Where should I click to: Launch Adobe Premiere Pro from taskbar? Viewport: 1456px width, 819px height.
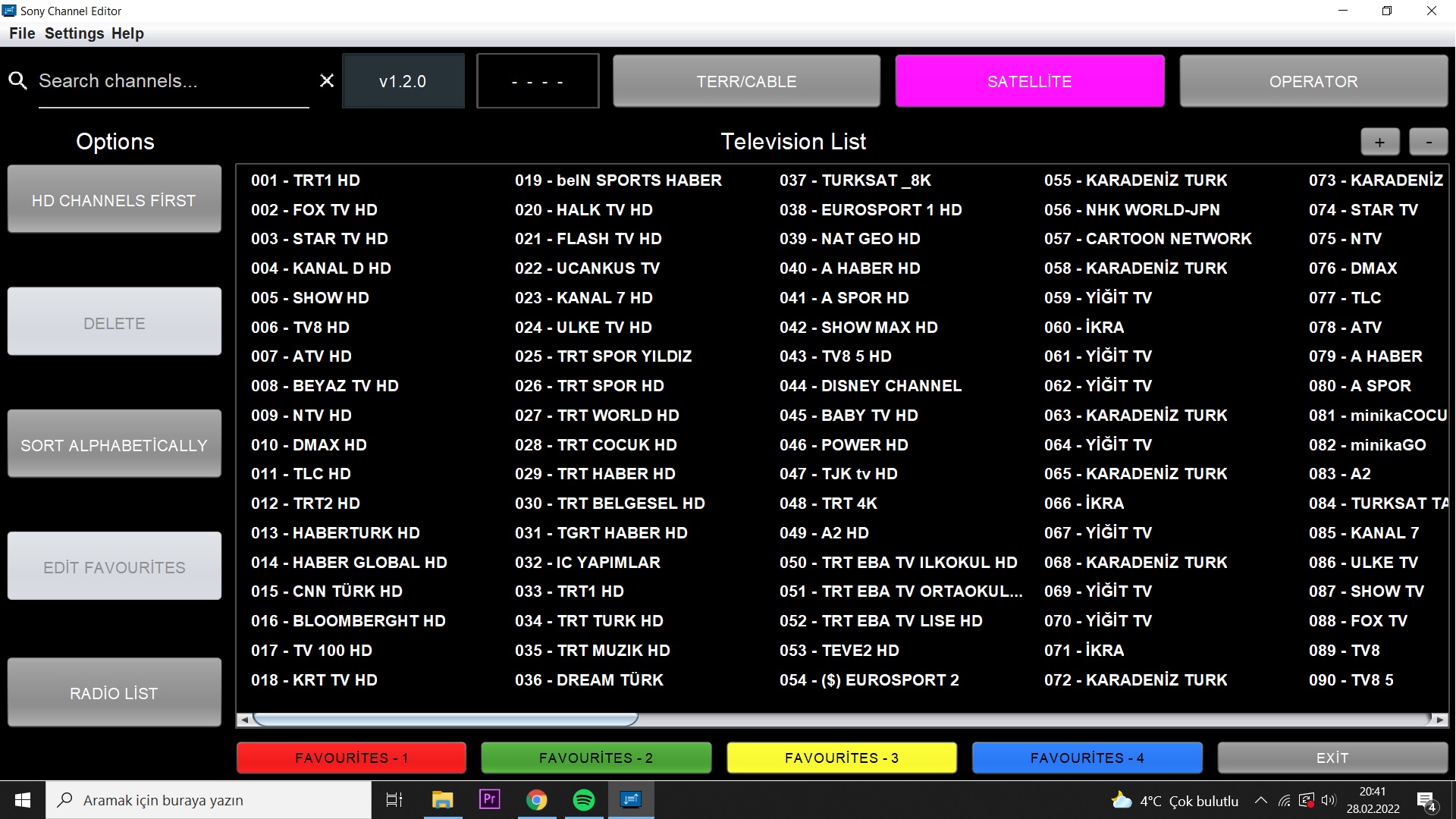pos(489,800)
